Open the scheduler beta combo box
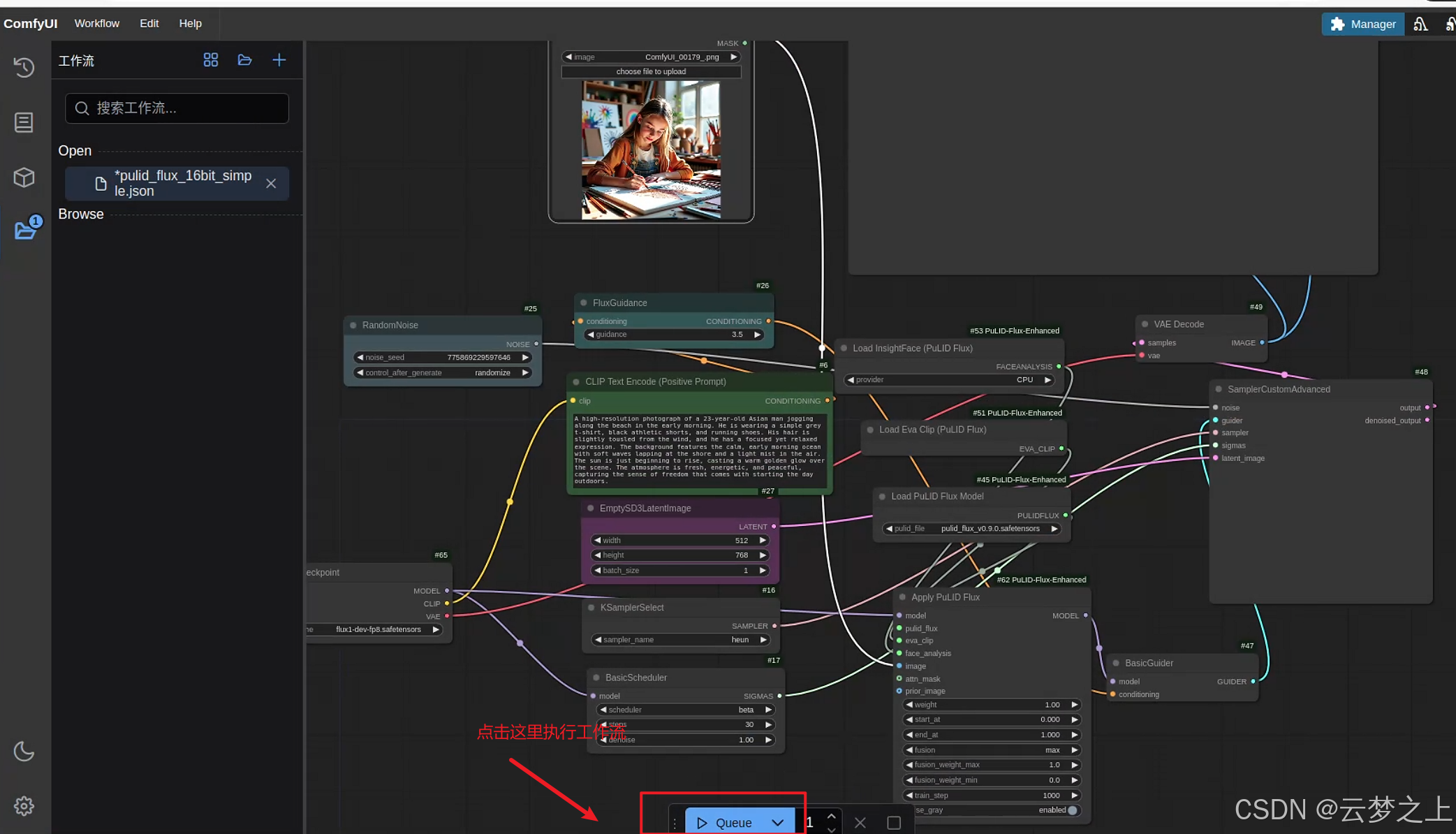Viewport: 1456px width, 834px height. point(686,710)
